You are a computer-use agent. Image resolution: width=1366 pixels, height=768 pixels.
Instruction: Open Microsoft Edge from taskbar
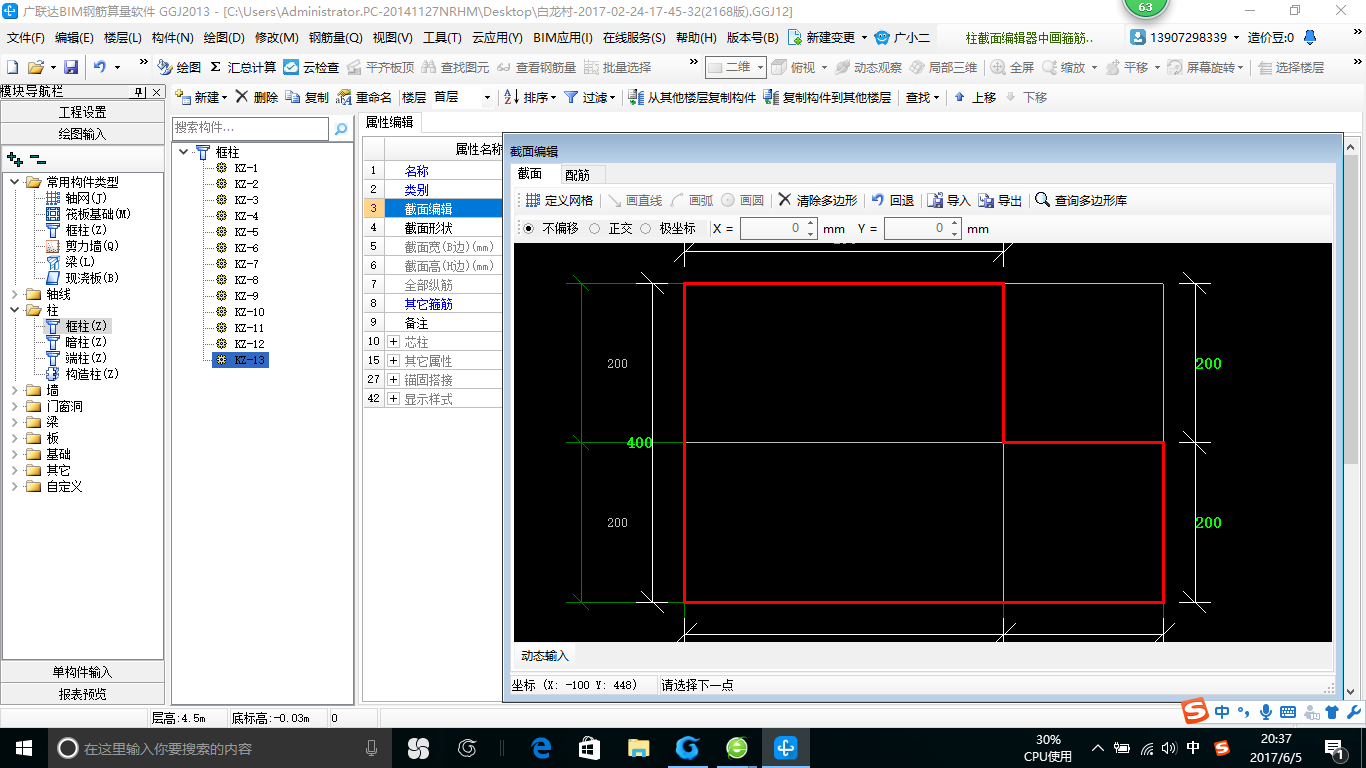541,747
